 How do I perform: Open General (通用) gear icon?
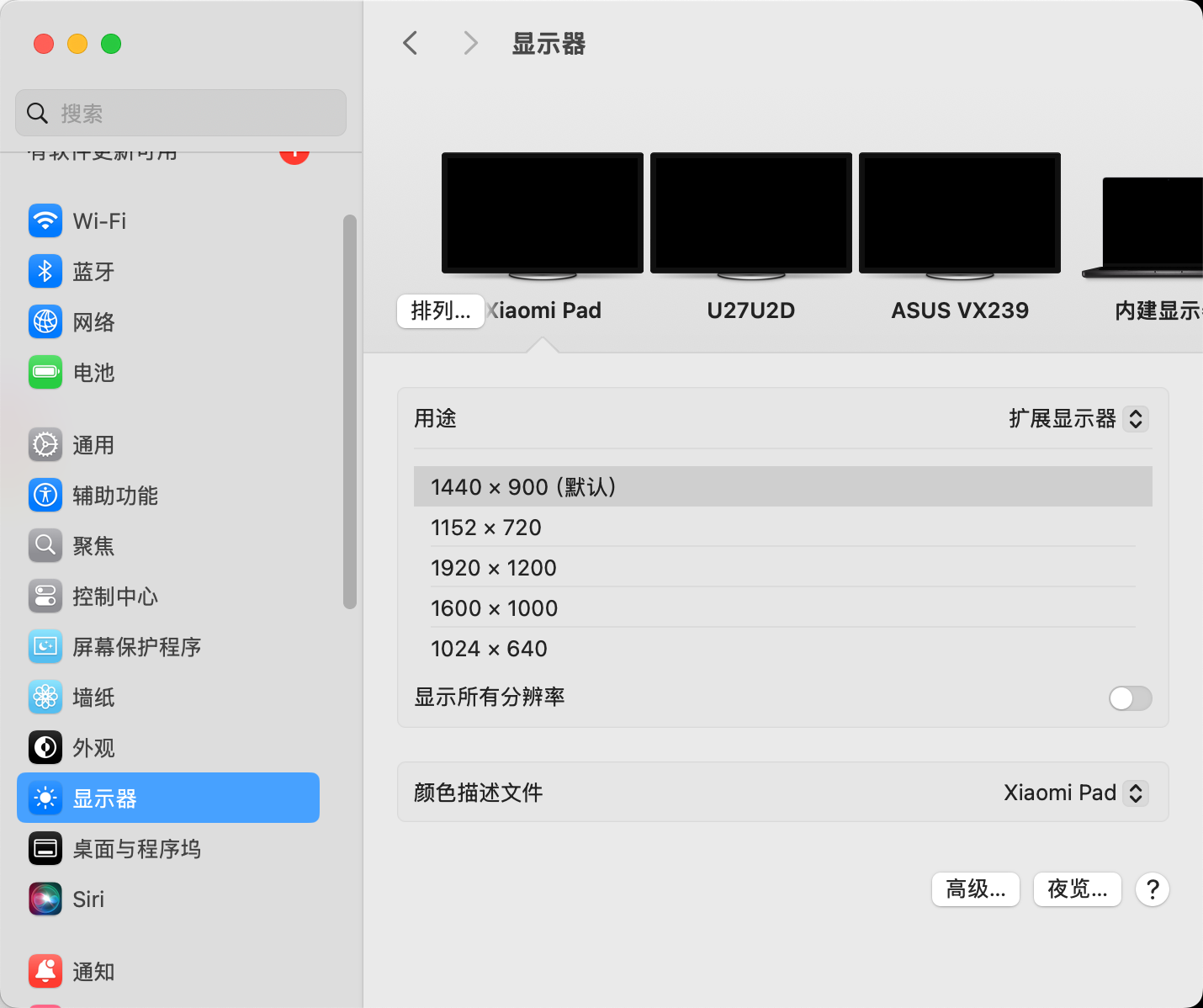(x=45, y=445)
